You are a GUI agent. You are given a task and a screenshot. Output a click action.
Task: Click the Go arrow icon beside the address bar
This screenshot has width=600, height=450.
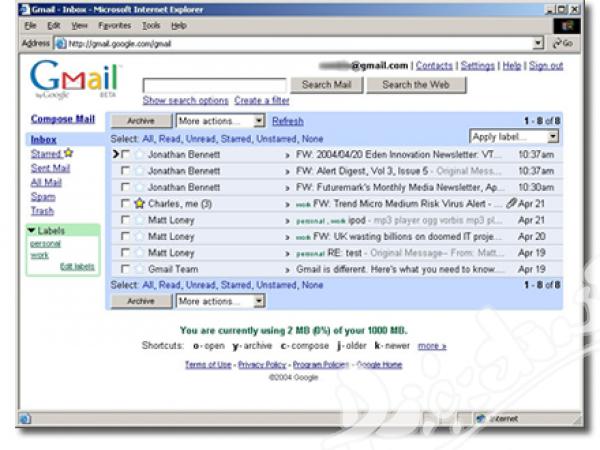tap(557, 44)
